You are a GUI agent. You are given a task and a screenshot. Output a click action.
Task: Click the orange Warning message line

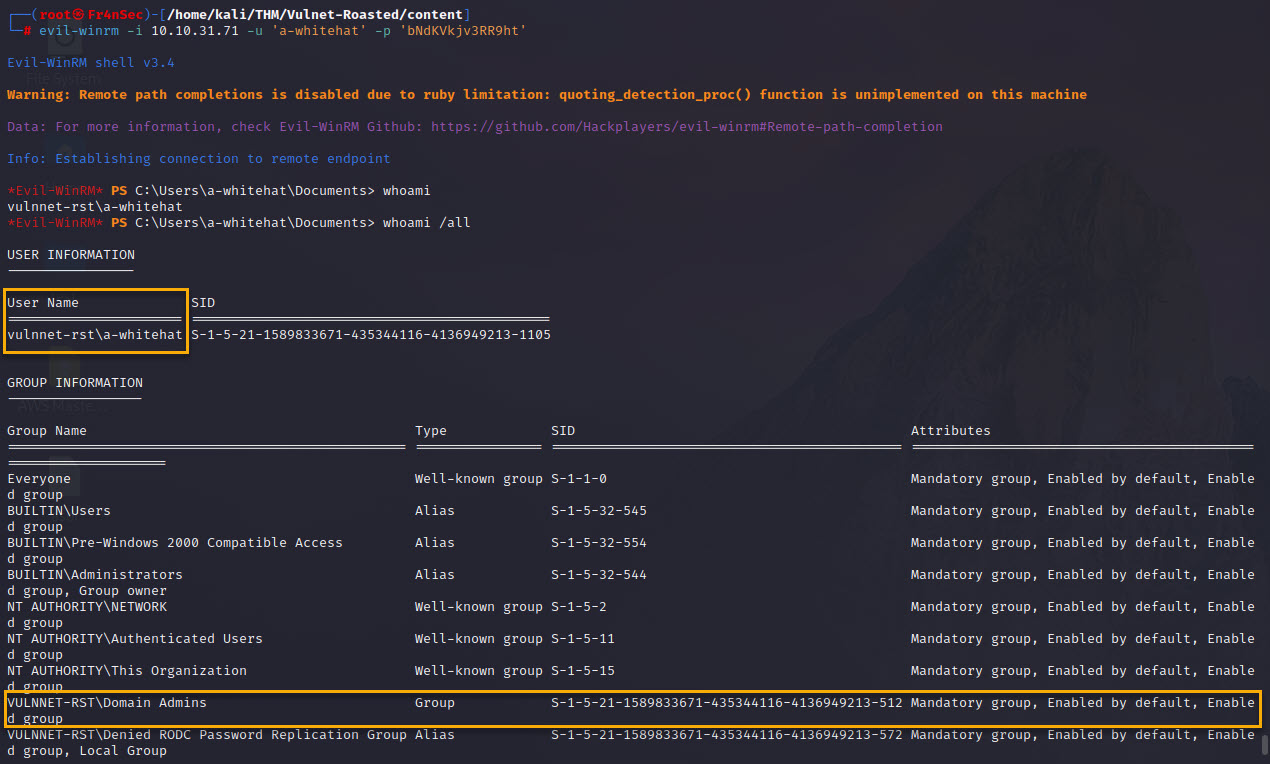(x=546, y=95)
